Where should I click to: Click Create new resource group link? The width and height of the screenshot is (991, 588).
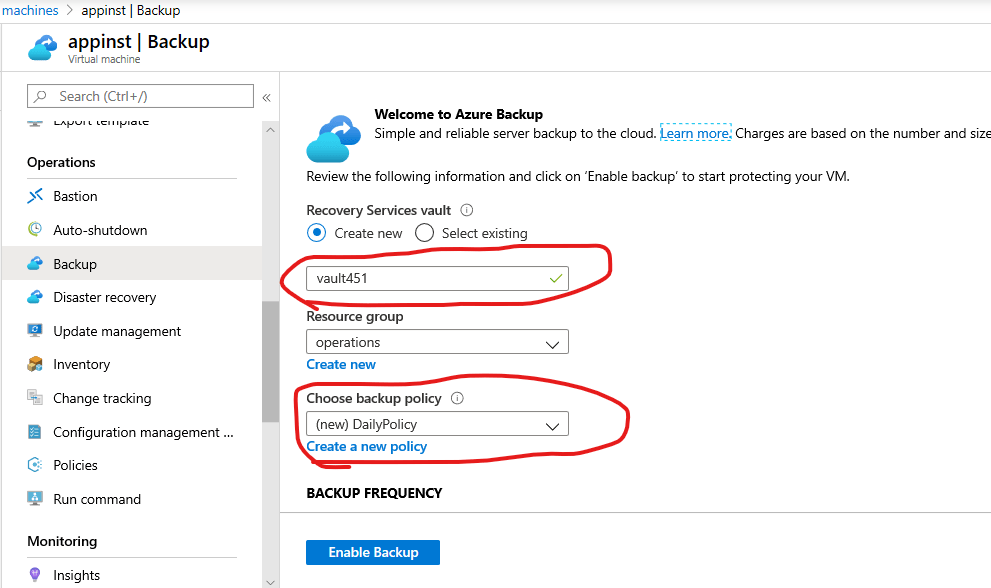click(x=341, y=364)
